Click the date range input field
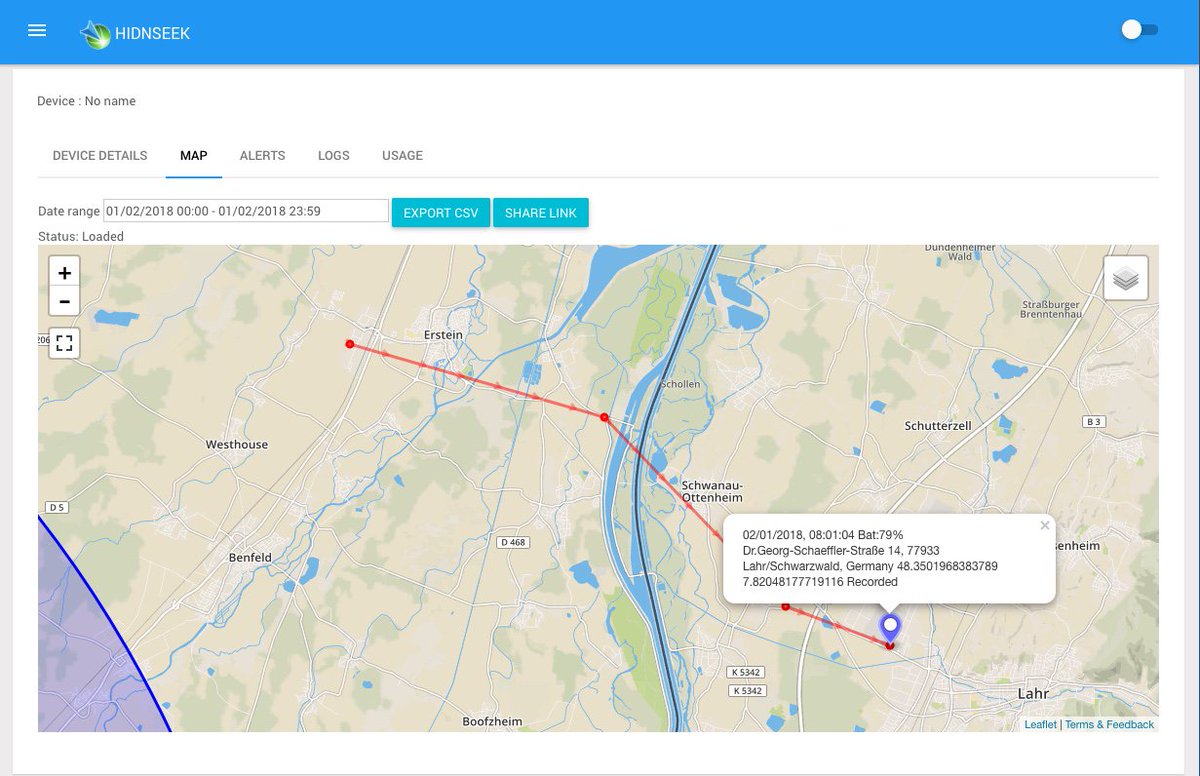Image resolution: width=1200 pixels, height=776 pixels. [x=246, y=211]
